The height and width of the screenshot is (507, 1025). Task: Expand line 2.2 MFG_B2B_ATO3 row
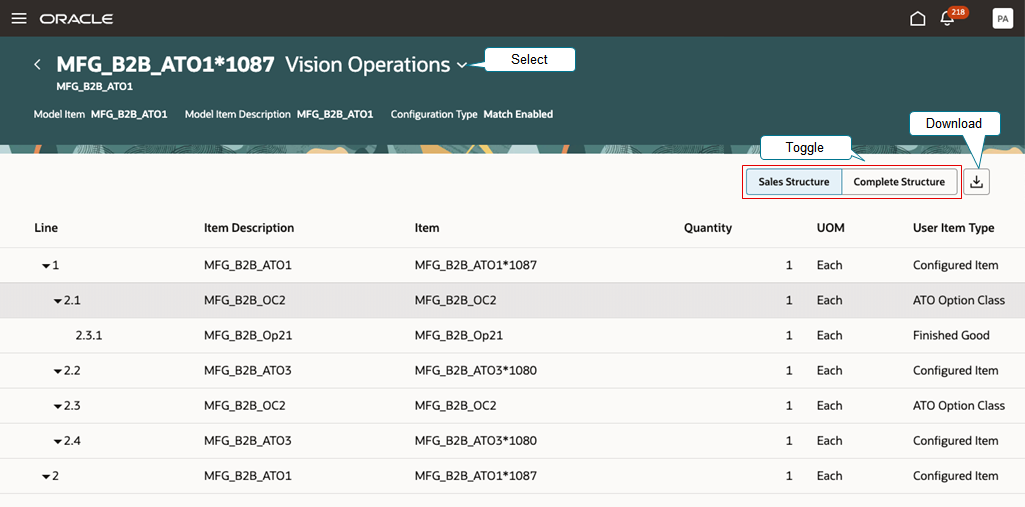tap(58, 372)
